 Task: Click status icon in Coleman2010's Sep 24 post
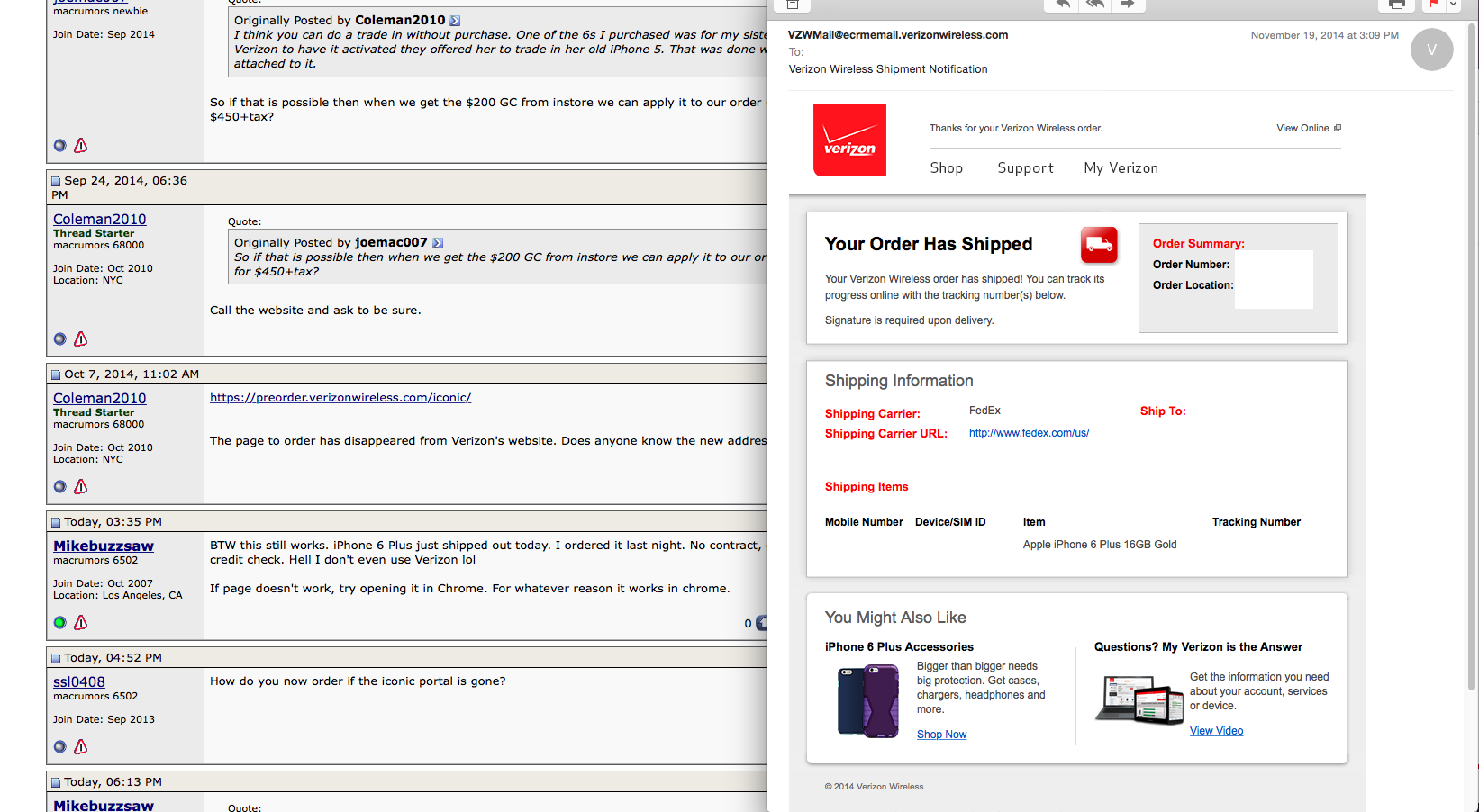click(x=59, y=339)
